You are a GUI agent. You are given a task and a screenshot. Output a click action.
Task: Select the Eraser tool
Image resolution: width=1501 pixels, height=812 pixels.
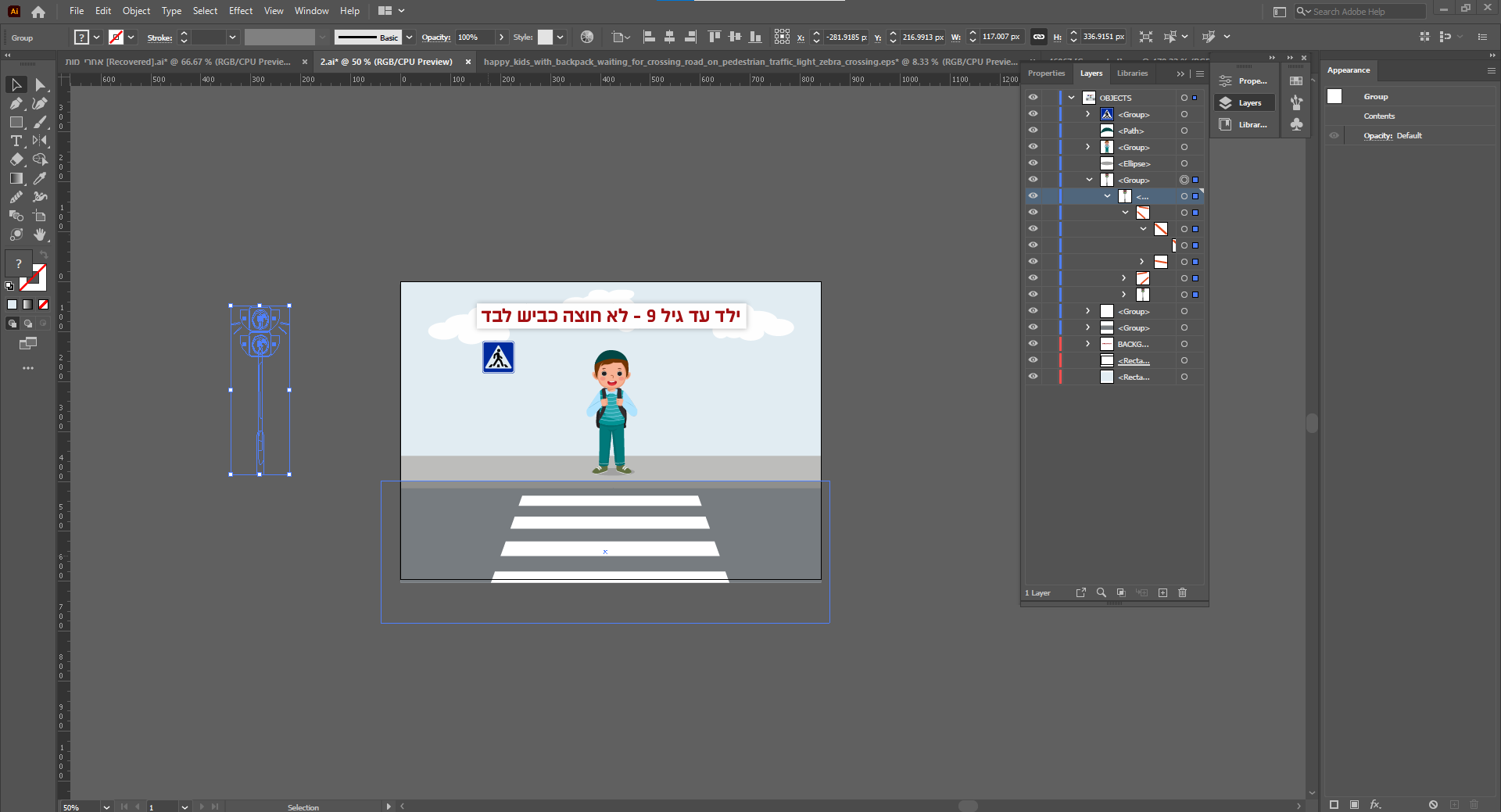click(16, 159)
